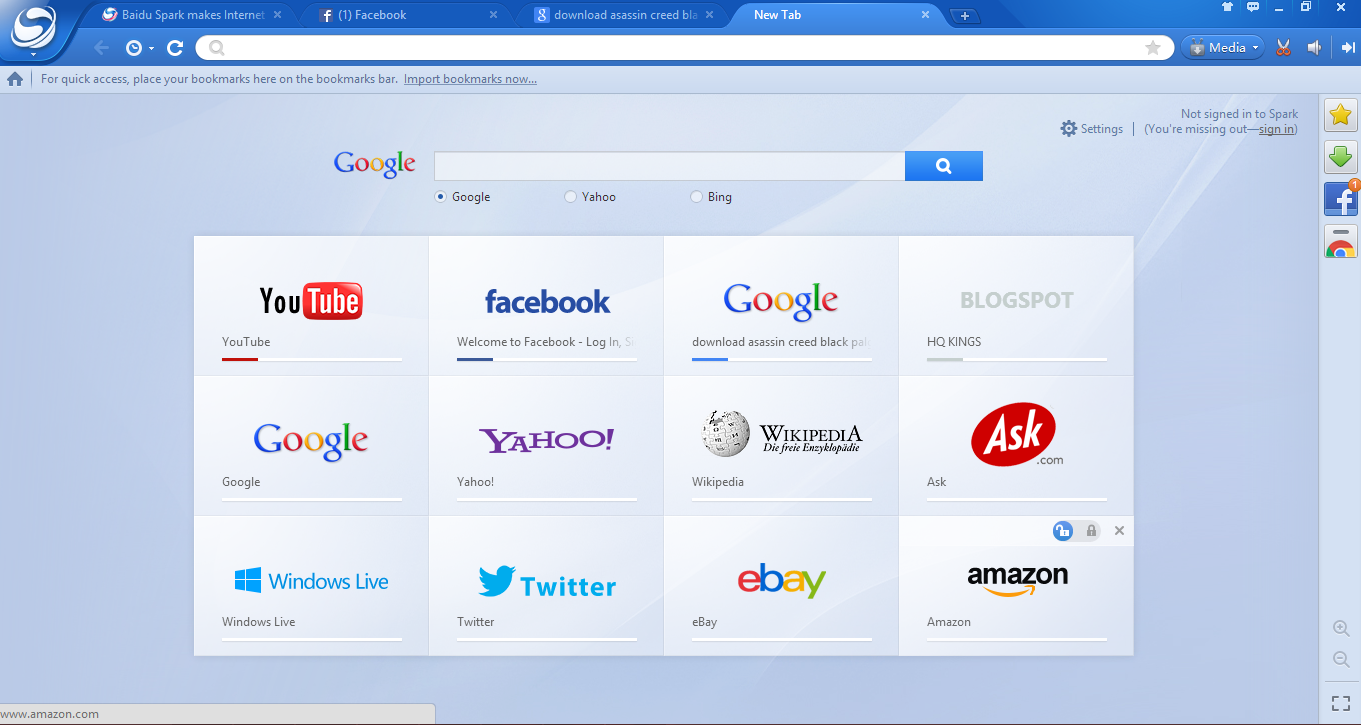This screenshot has height=725, width=1361.
Task: Bookmark this page with the address bar star
Action: (1153, 47)
